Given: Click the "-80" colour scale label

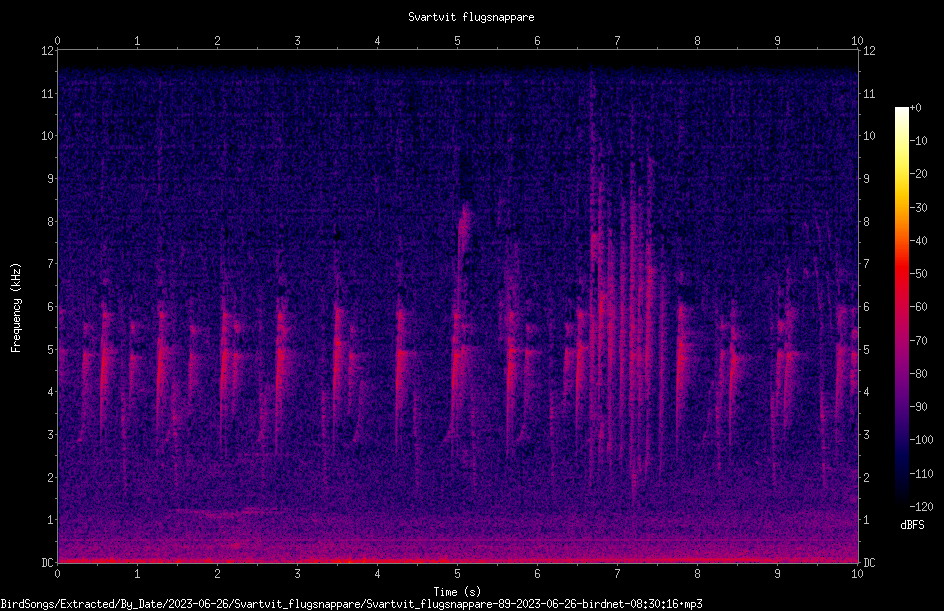Looking at the screenshot, I should 919,374.
